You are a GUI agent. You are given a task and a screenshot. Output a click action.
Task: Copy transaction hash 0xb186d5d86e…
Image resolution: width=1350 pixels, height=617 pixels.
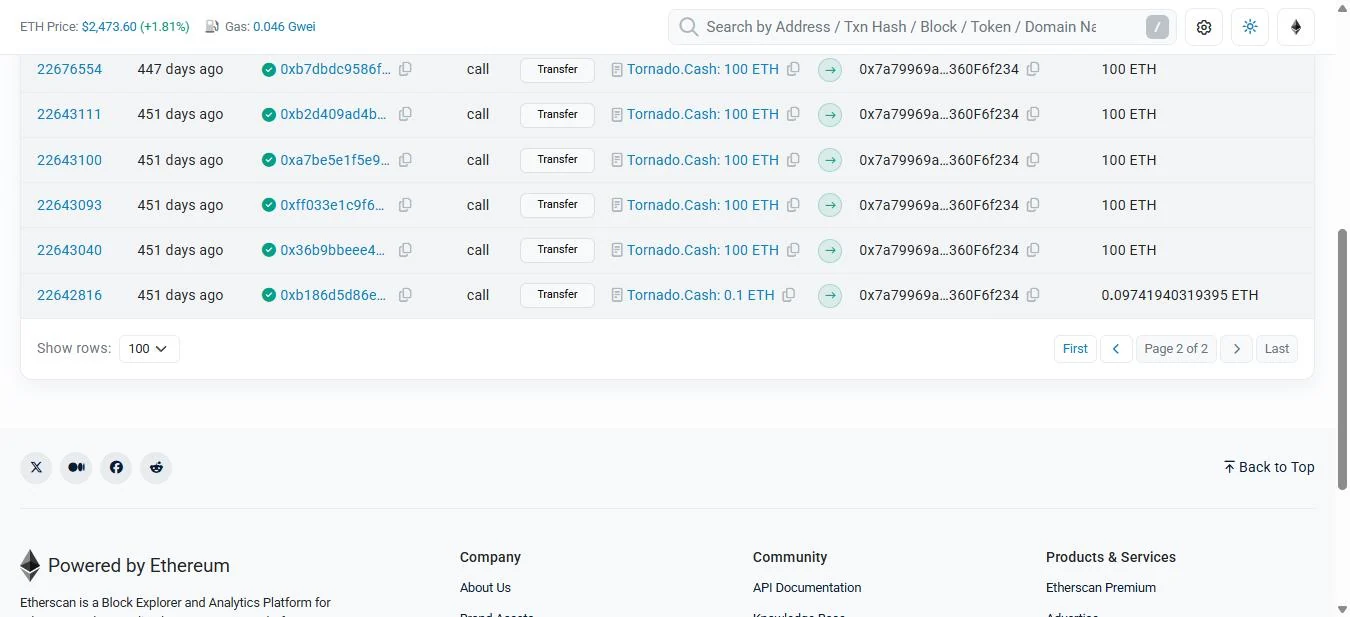pyautogui.click(x=405, y=295)
